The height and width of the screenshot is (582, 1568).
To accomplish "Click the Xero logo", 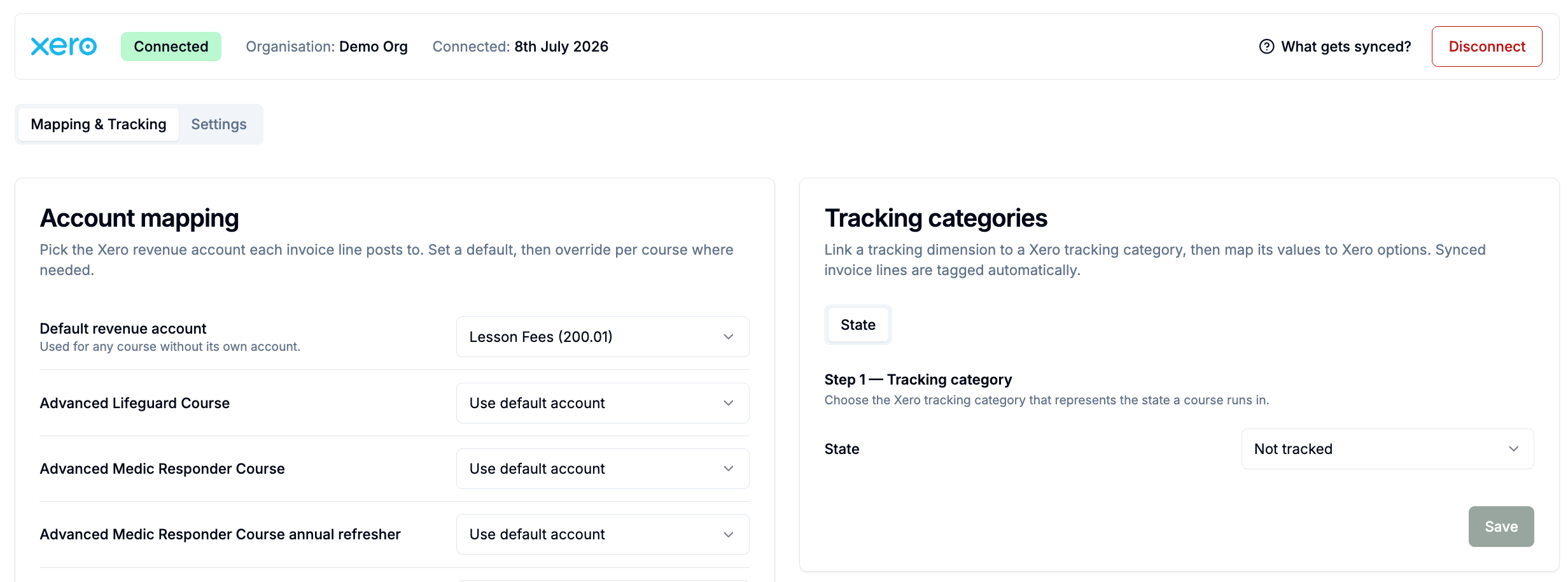I will pos(64,46).
